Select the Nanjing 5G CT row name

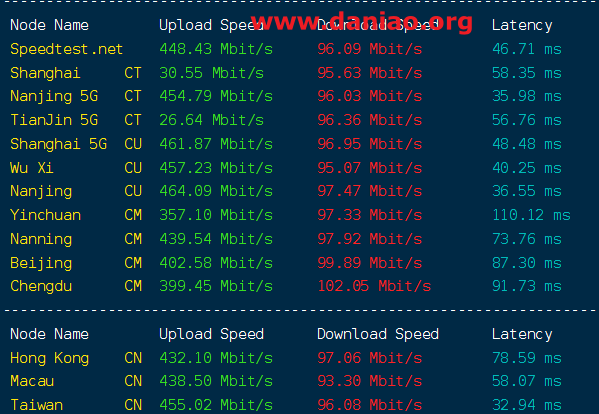point(76,97)
